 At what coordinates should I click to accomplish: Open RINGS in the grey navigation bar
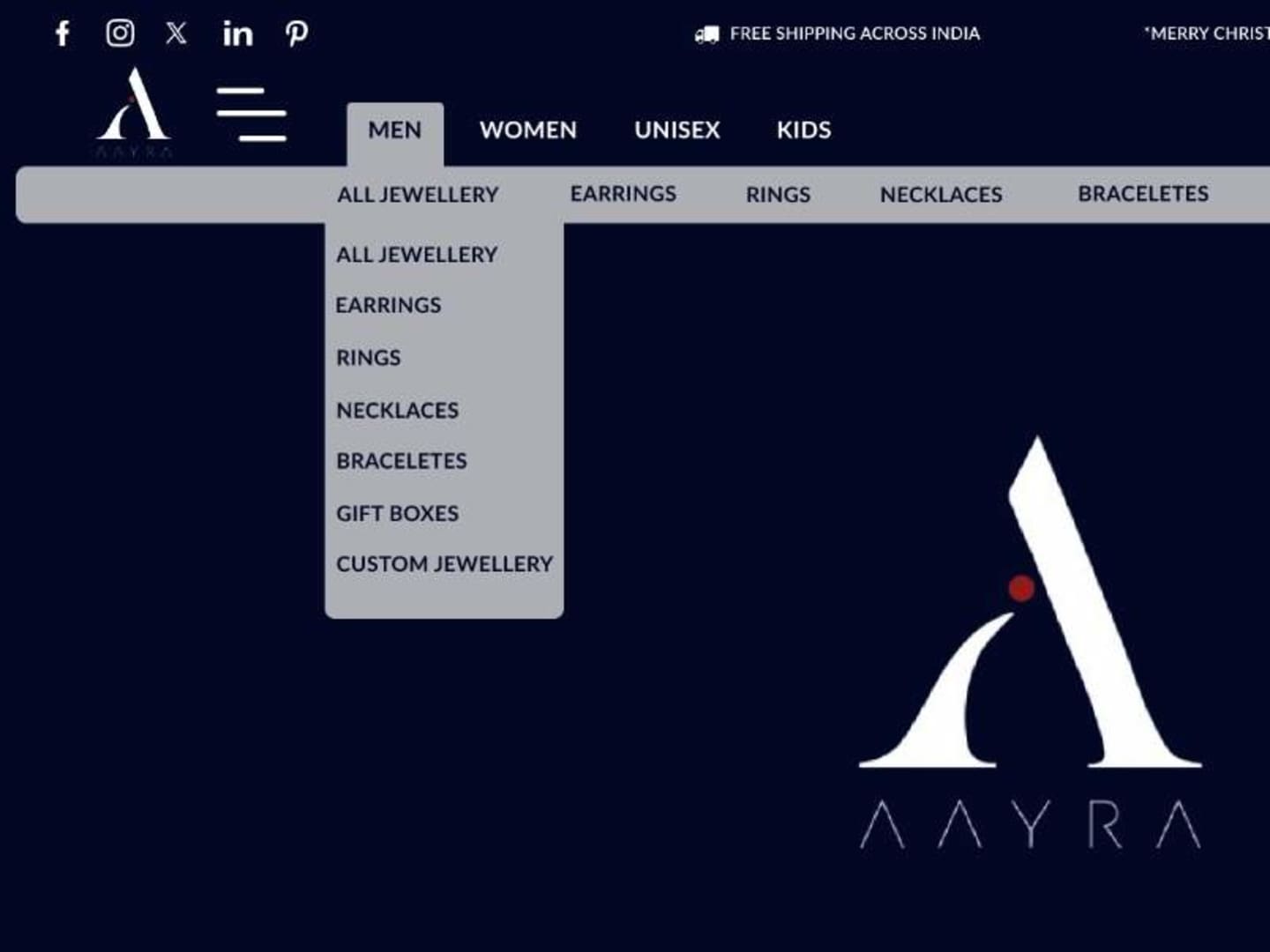coord(778,195)
